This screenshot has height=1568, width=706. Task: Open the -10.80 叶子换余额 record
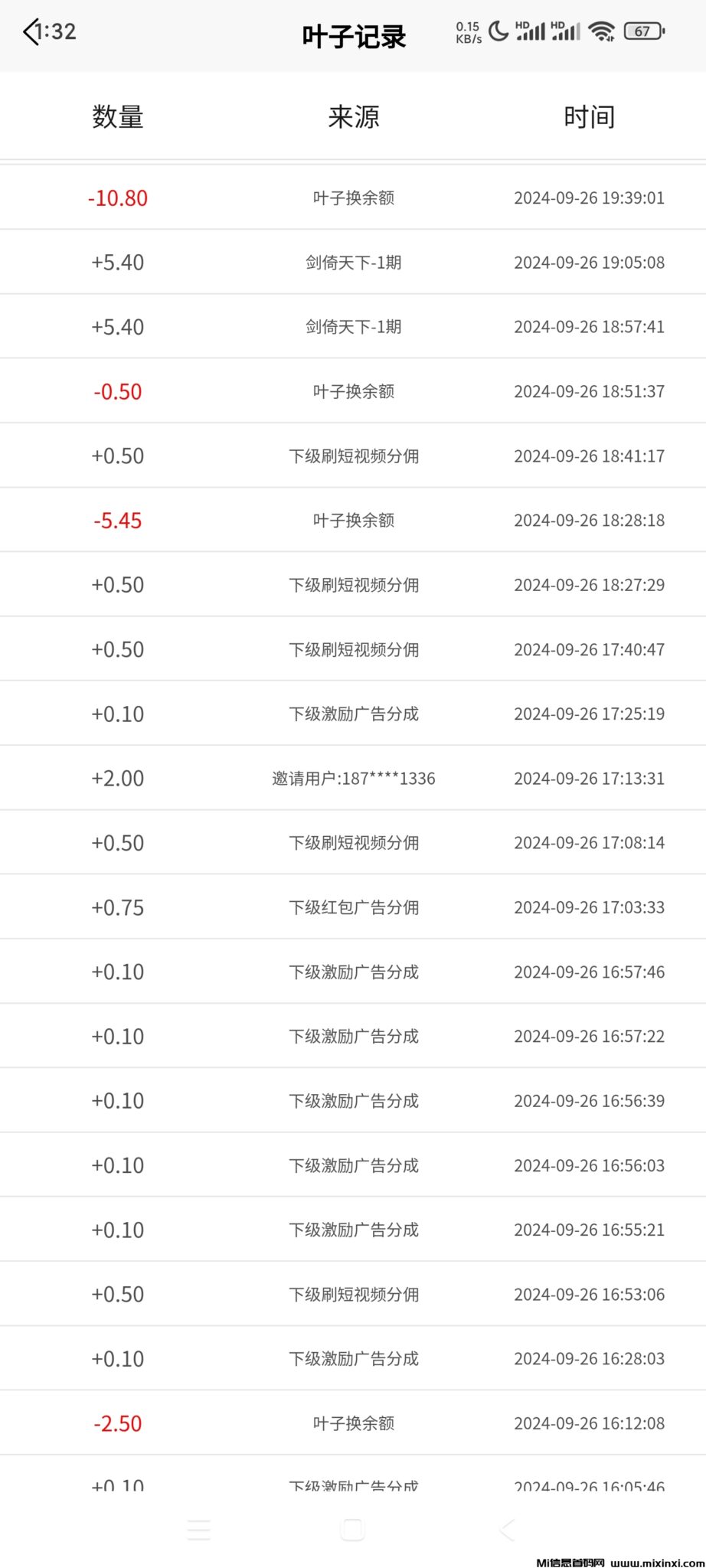(353, 198)
